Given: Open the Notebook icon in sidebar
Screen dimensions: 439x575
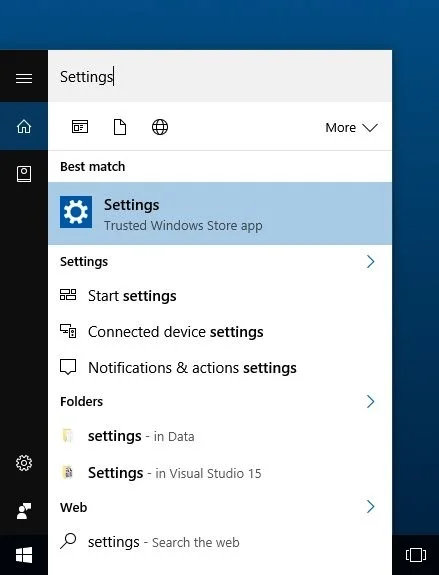Looking at the screenshot, I should point(24,174).
